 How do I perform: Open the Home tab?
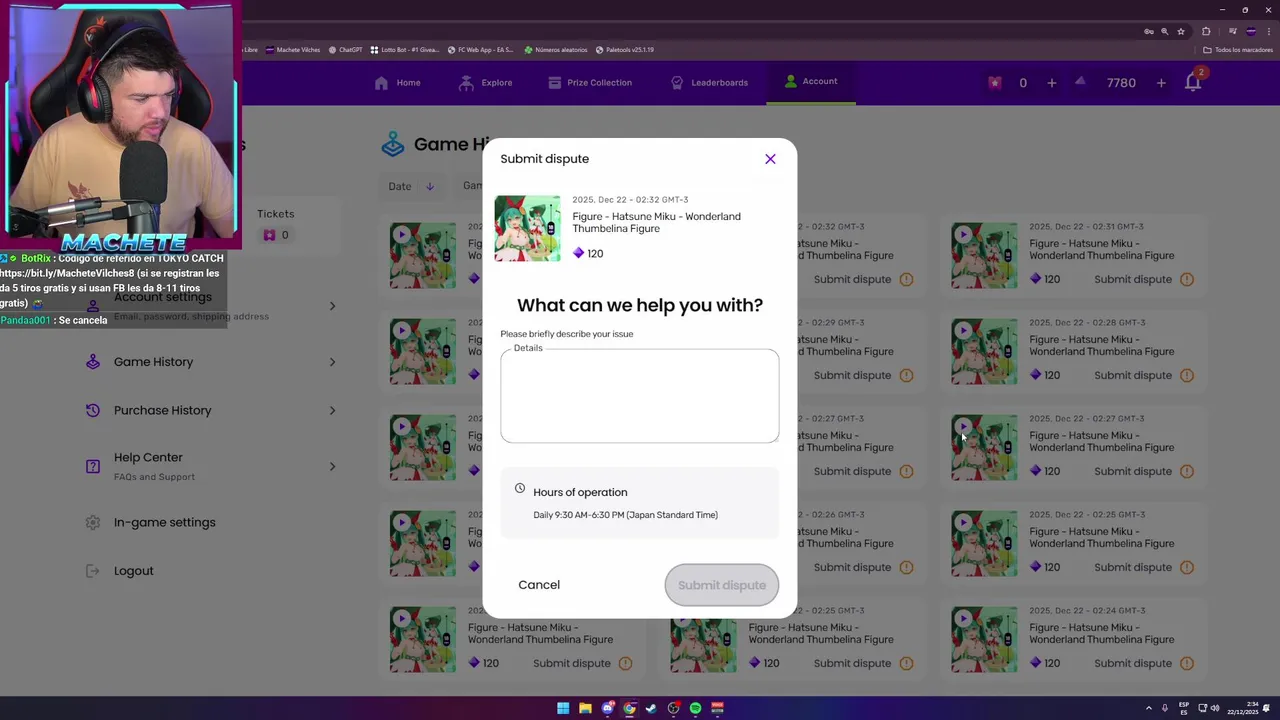[x=397, y=83]
